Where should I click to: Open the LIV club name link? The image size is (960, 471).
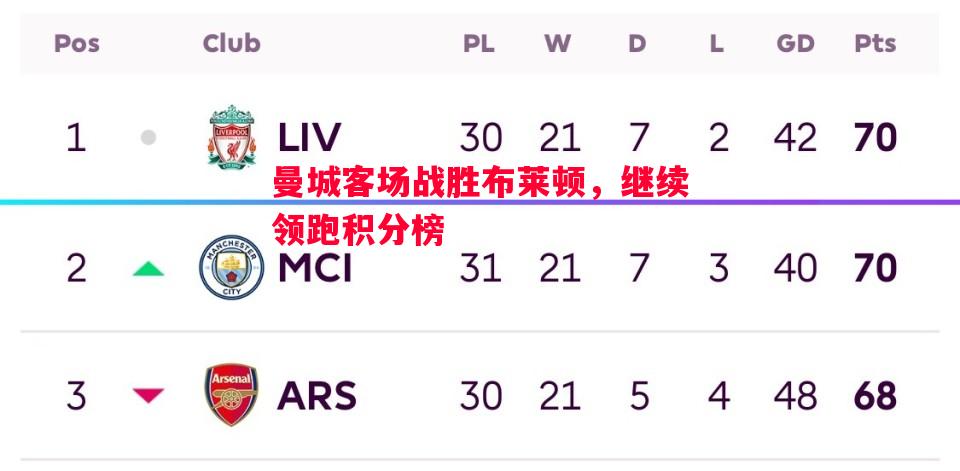click(x=309, y=138)
